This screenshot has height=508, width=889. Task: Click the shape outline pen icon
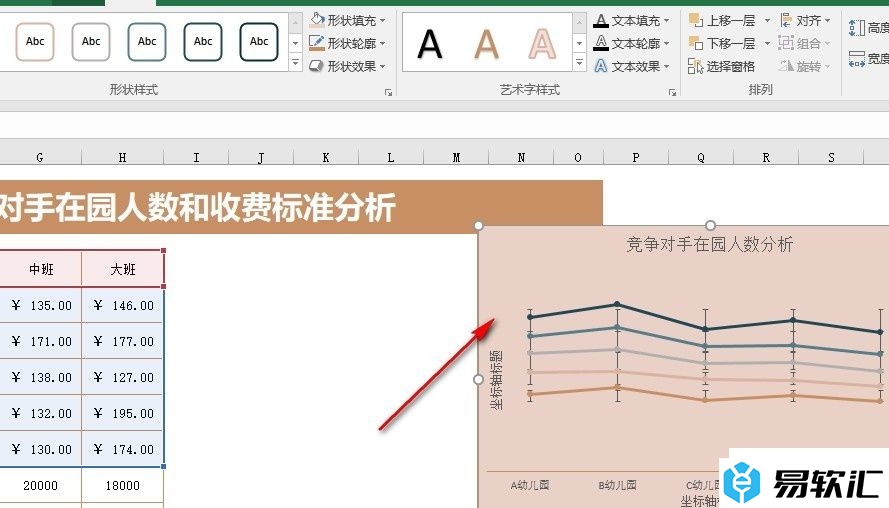click(x=317, y=43)
